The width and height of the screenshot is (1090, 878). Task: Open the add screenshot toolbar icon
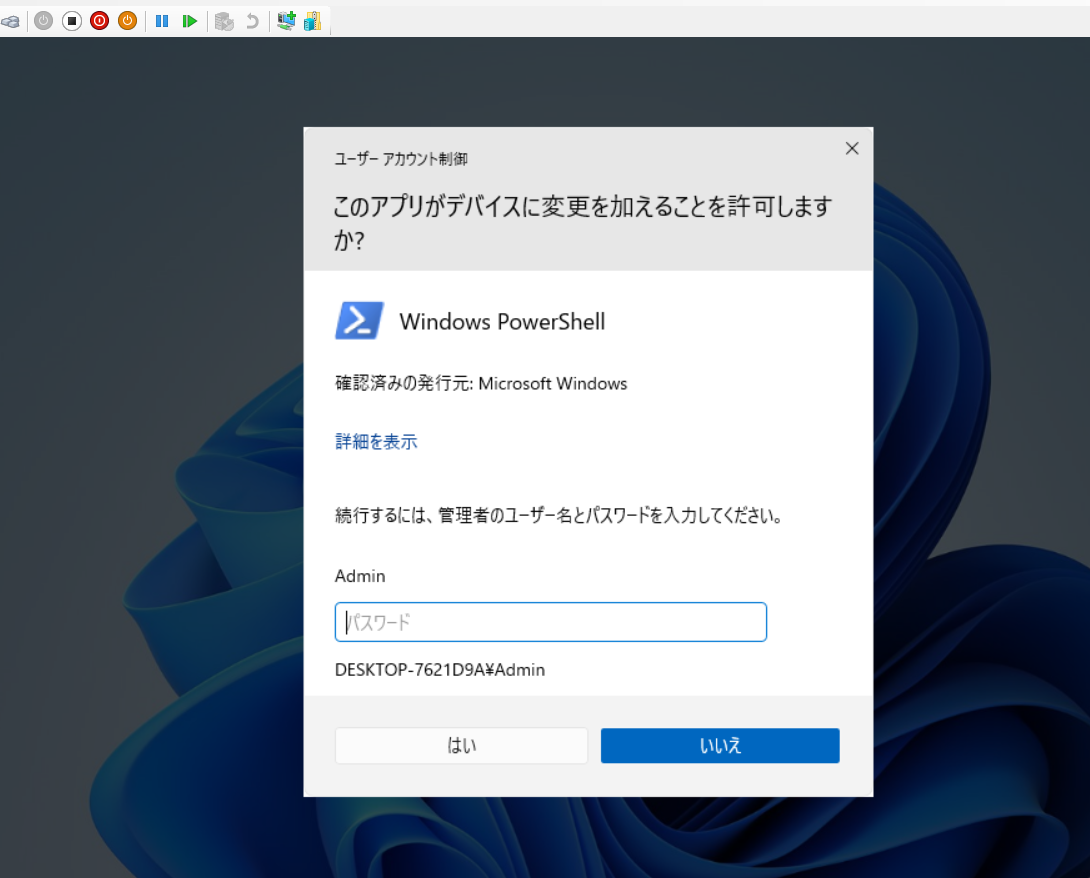pyautogui.click(x=286, y=20)
